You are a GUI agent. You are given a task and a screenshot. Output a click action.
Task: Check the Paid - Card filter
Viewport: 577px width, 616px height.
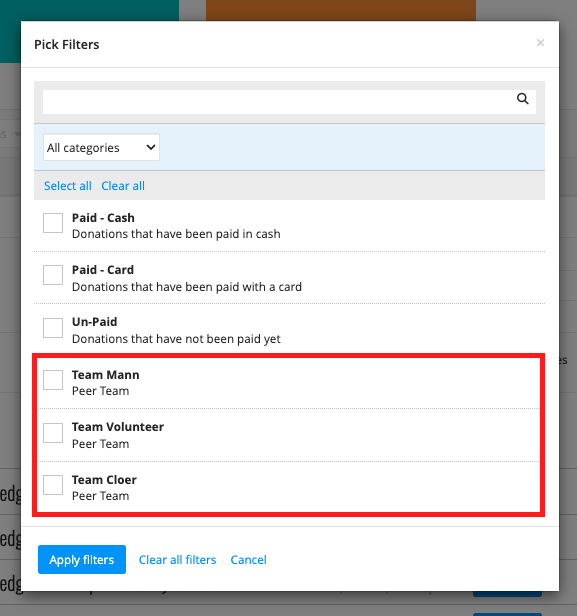pos(53,275)
